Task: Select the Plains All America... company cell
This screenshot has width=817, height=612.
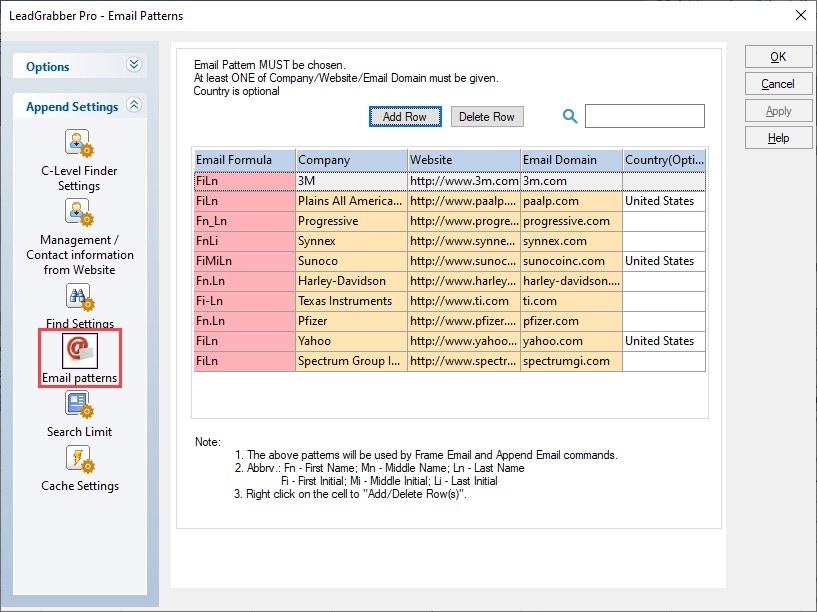Action: [351, 201]
